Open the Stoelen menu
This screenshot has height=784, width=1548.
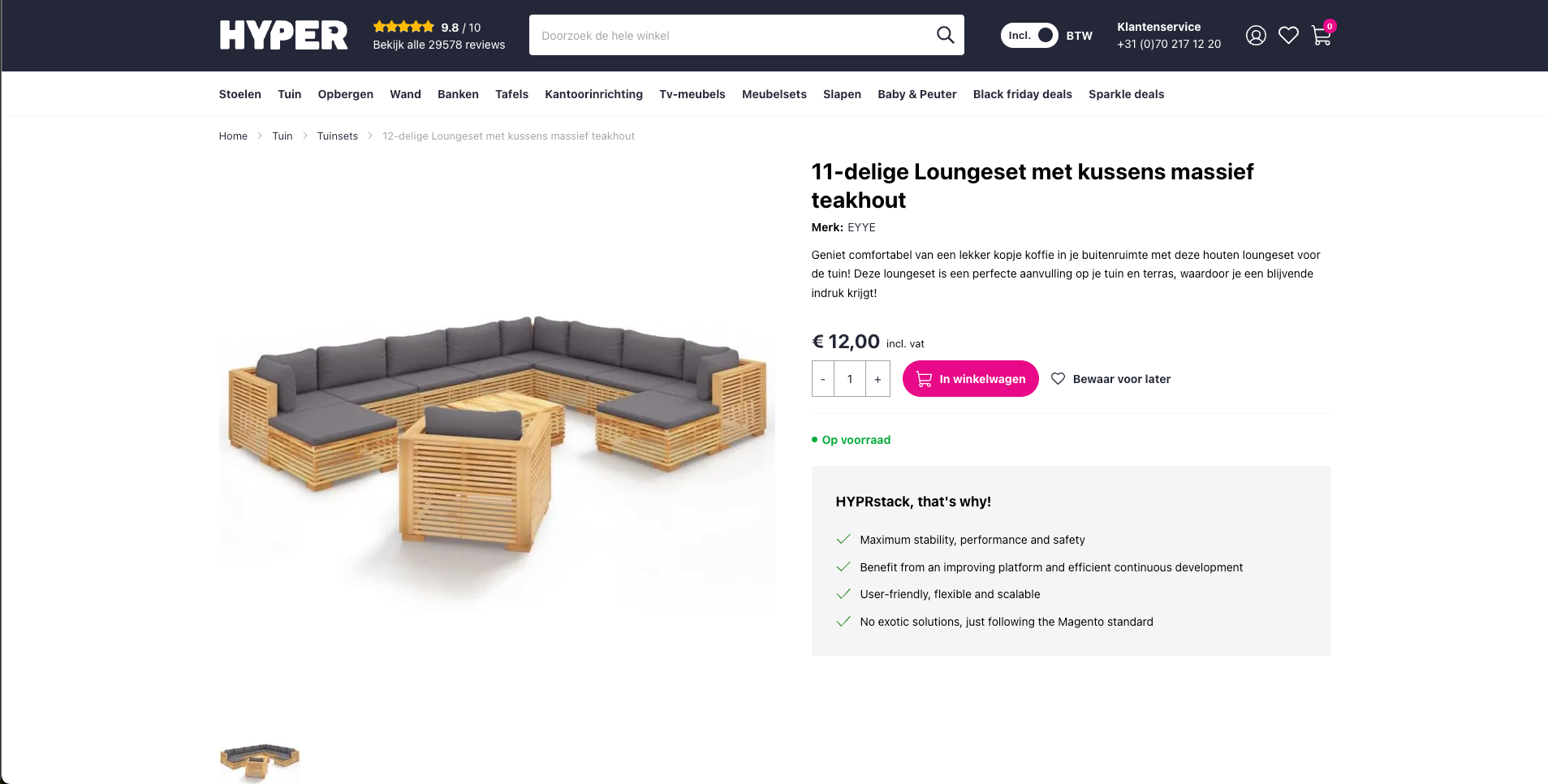click(x=239, y=94)
